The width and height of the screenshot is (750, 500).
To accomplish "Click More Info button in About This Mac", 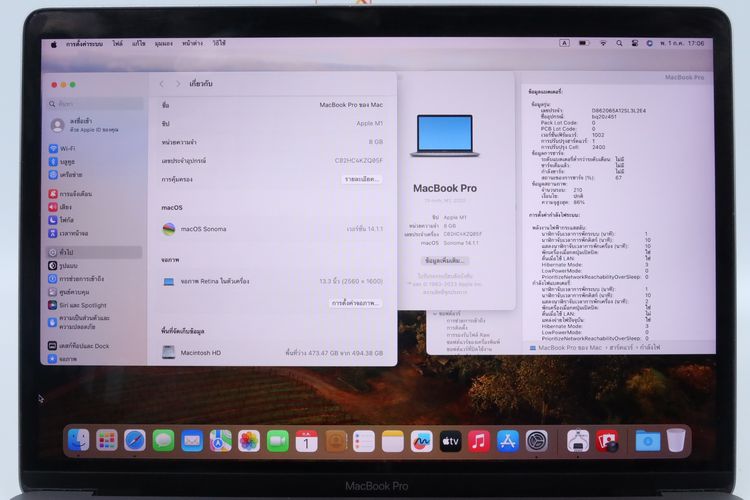I will tap(444, 261).
